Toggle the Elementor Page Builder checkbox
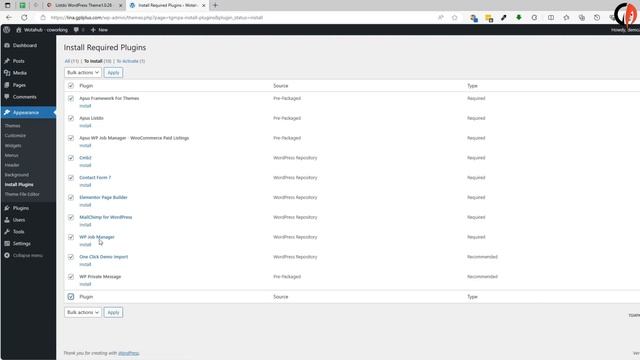The height and width of the screenshot is (360, 640). point(71,197)
